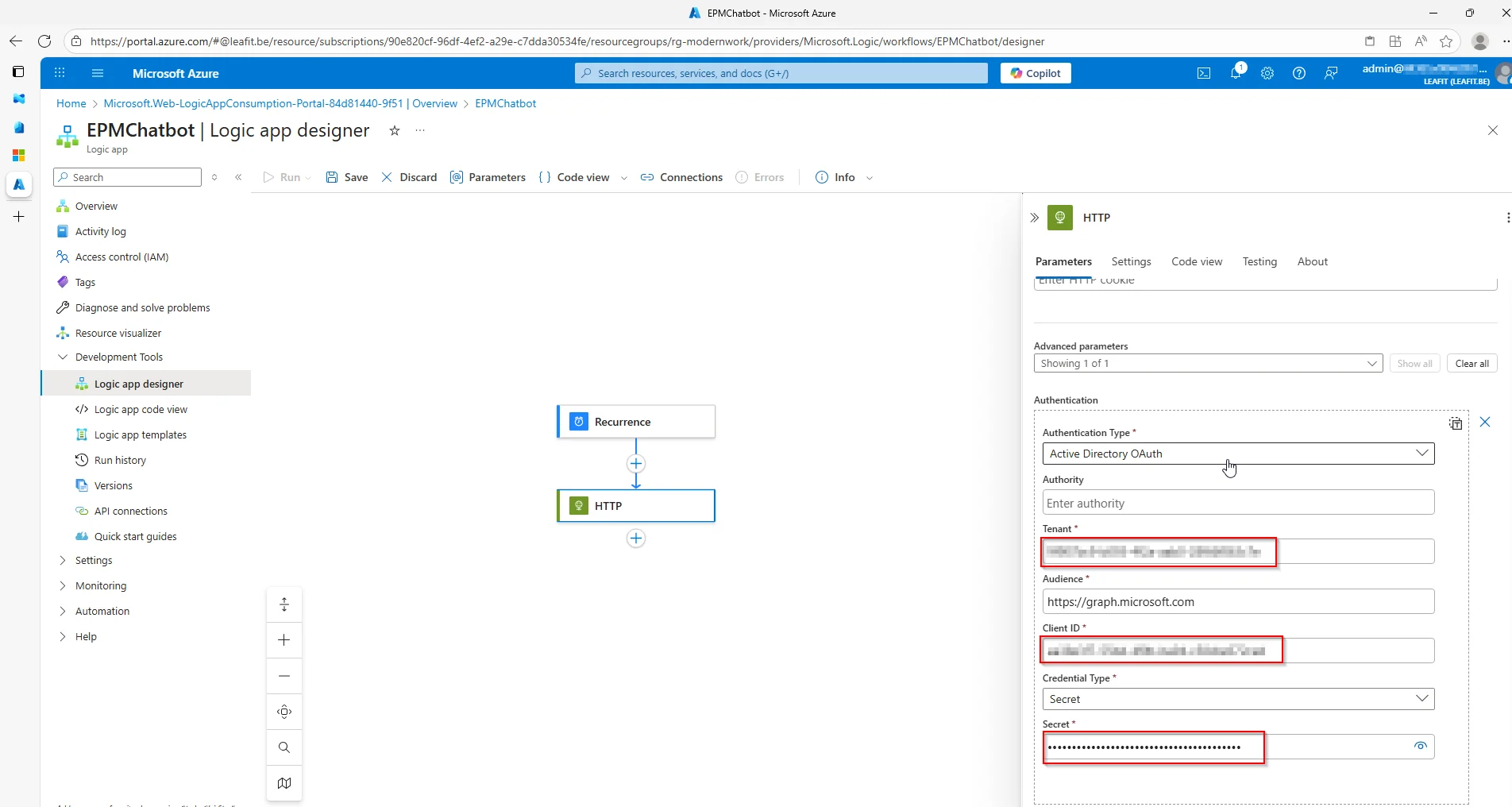This screenshot has height=807, width=1512.
Task: Refresh the browser page
Action: pos(44,41)
